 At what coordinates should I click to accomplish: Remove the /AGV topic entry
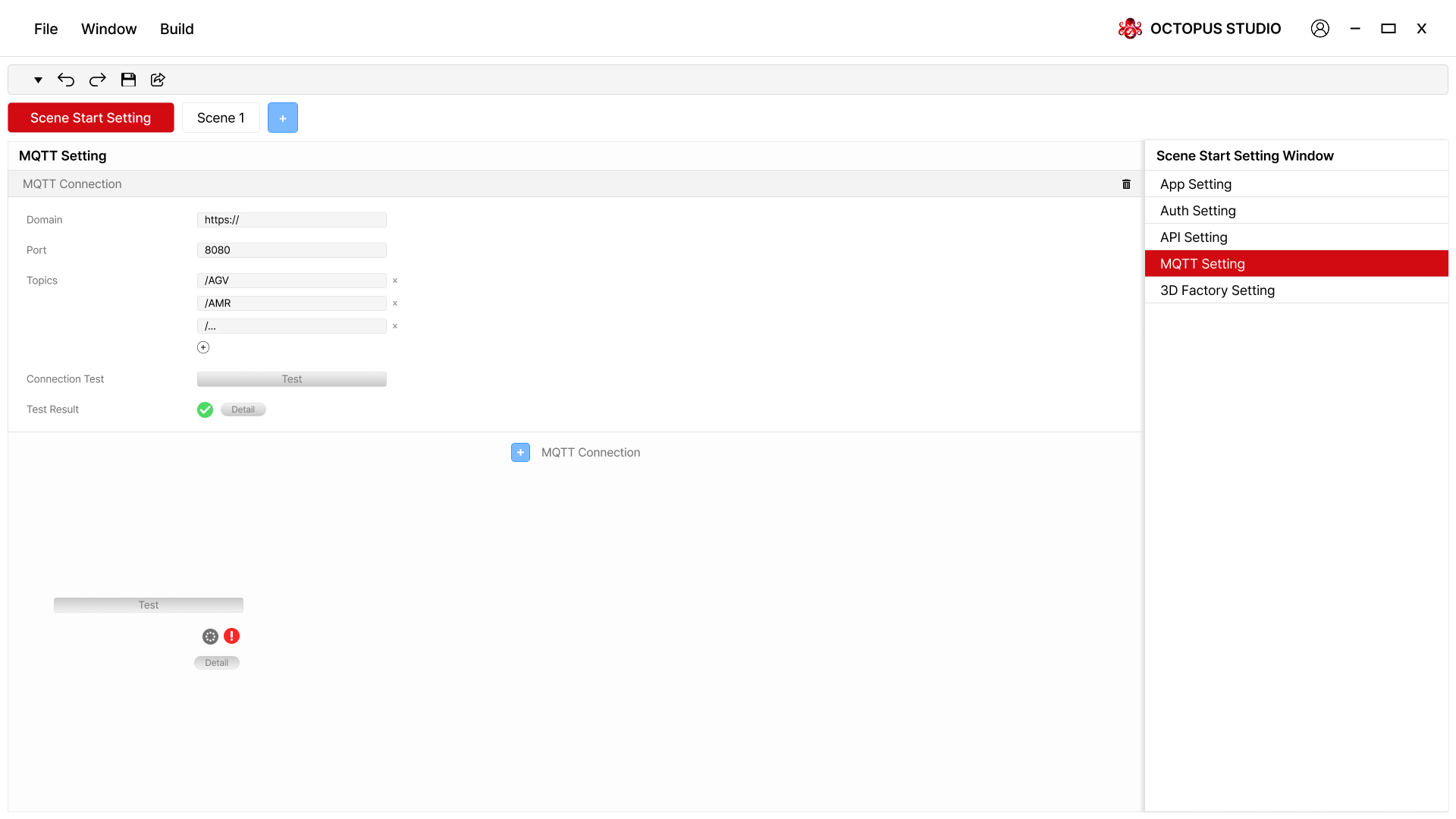point(395,281)
